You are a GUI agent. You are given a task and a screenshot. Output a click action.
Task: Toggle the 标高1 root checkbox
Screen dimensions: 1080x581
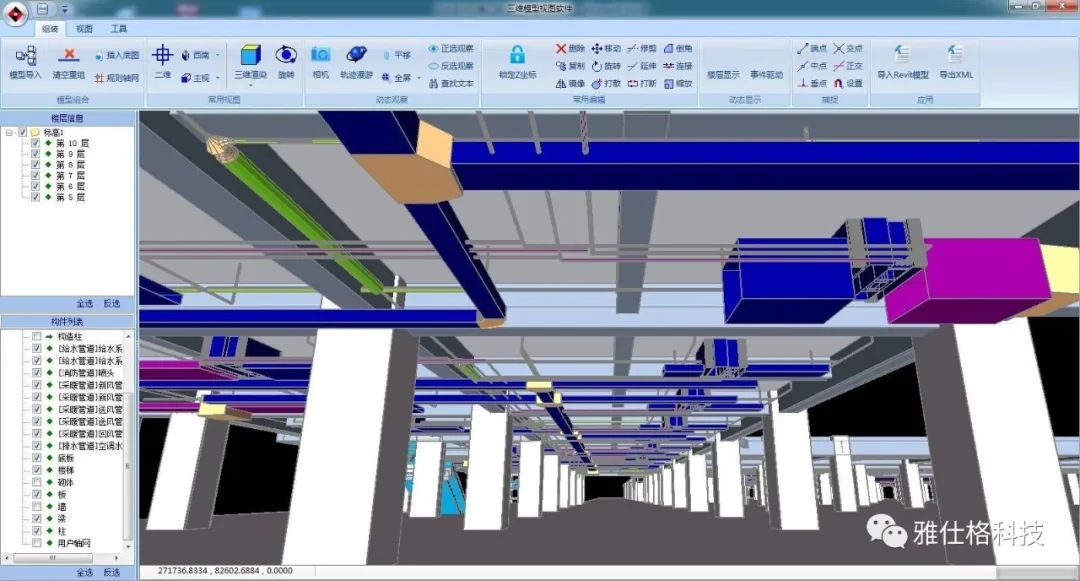[23, 132]
